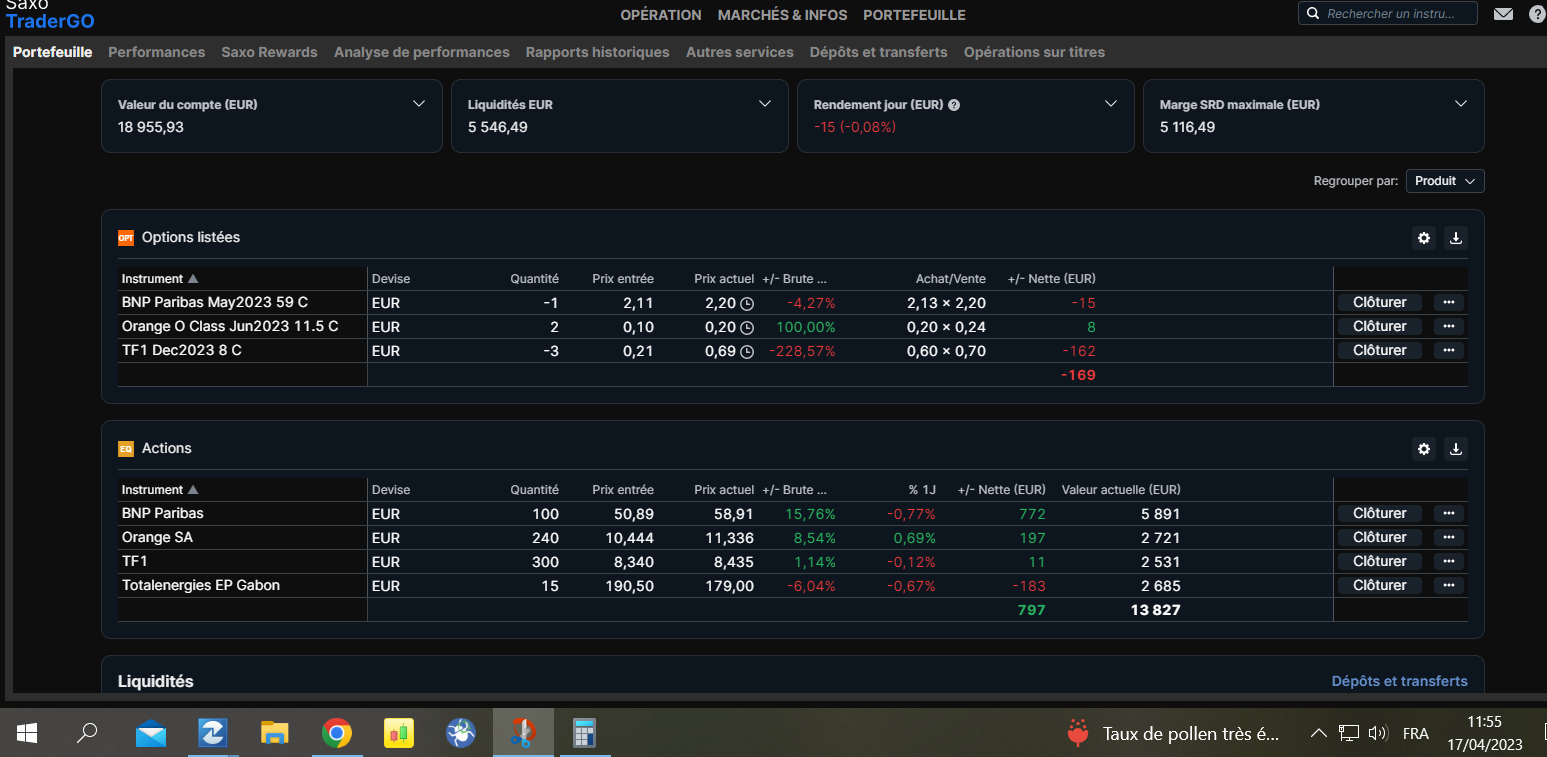Viewport: 1547px width, 757px height.
Task: Open the messages envelope icon
Action: pyautogui.click(x=1503, y=14)
